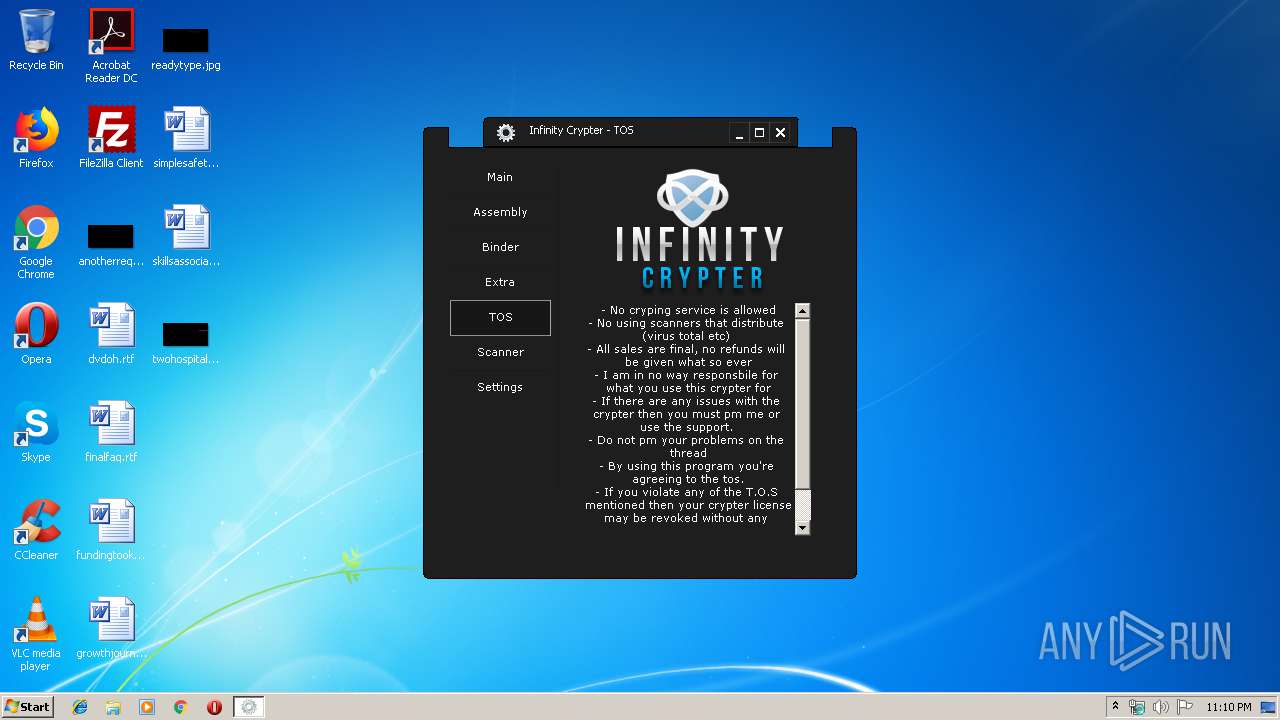This screenshot has width=1280, height=720.
Task: Select the readytype.jpg file icon
Action: coord(186,48)
